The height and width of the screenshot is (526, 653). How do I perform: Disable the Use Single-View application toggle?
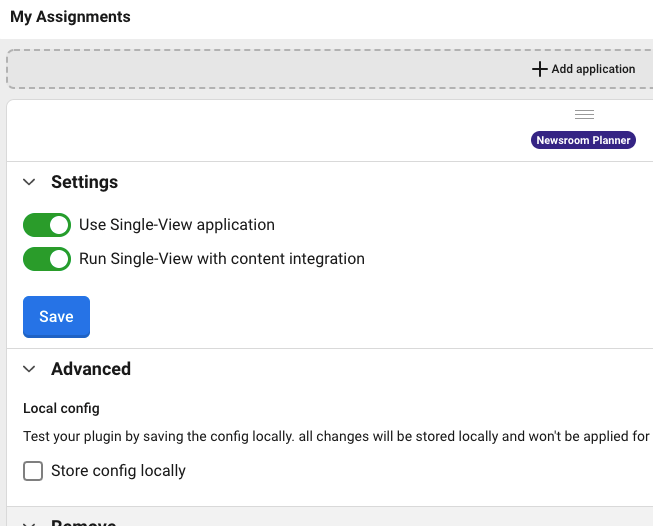pyautogui.click(x=47, y=225)
